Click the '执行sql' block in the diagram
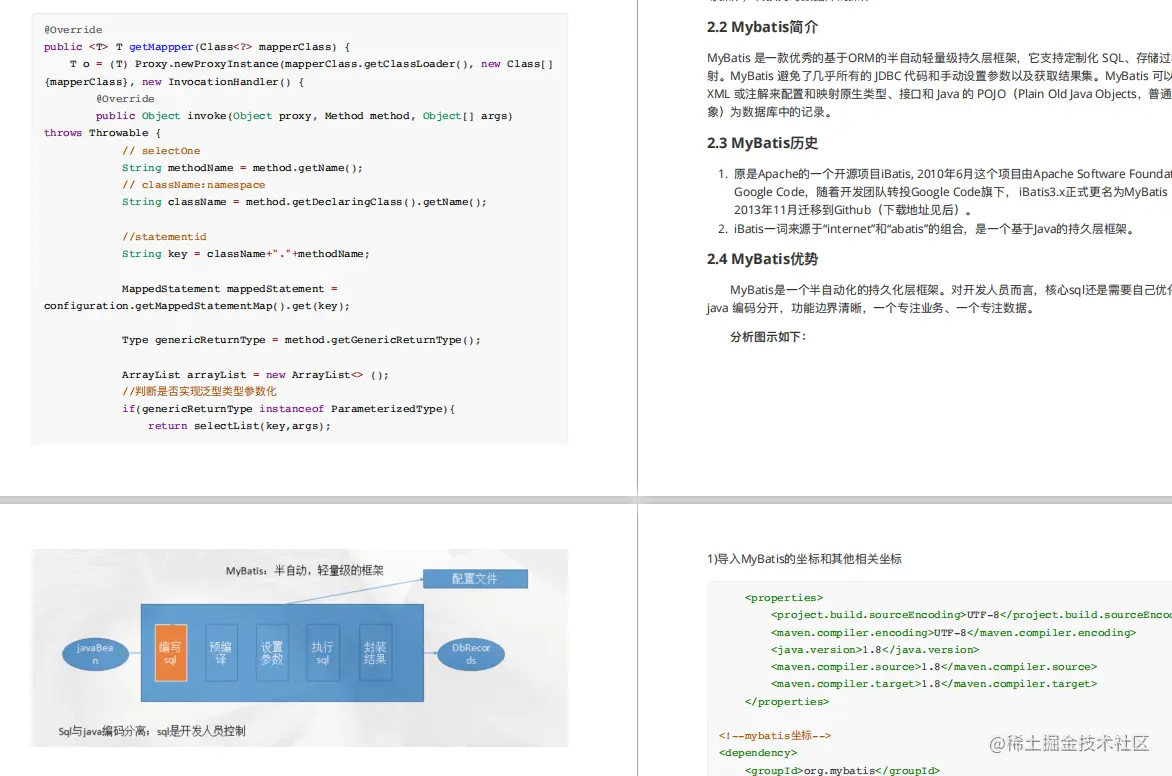 point(323,653)
